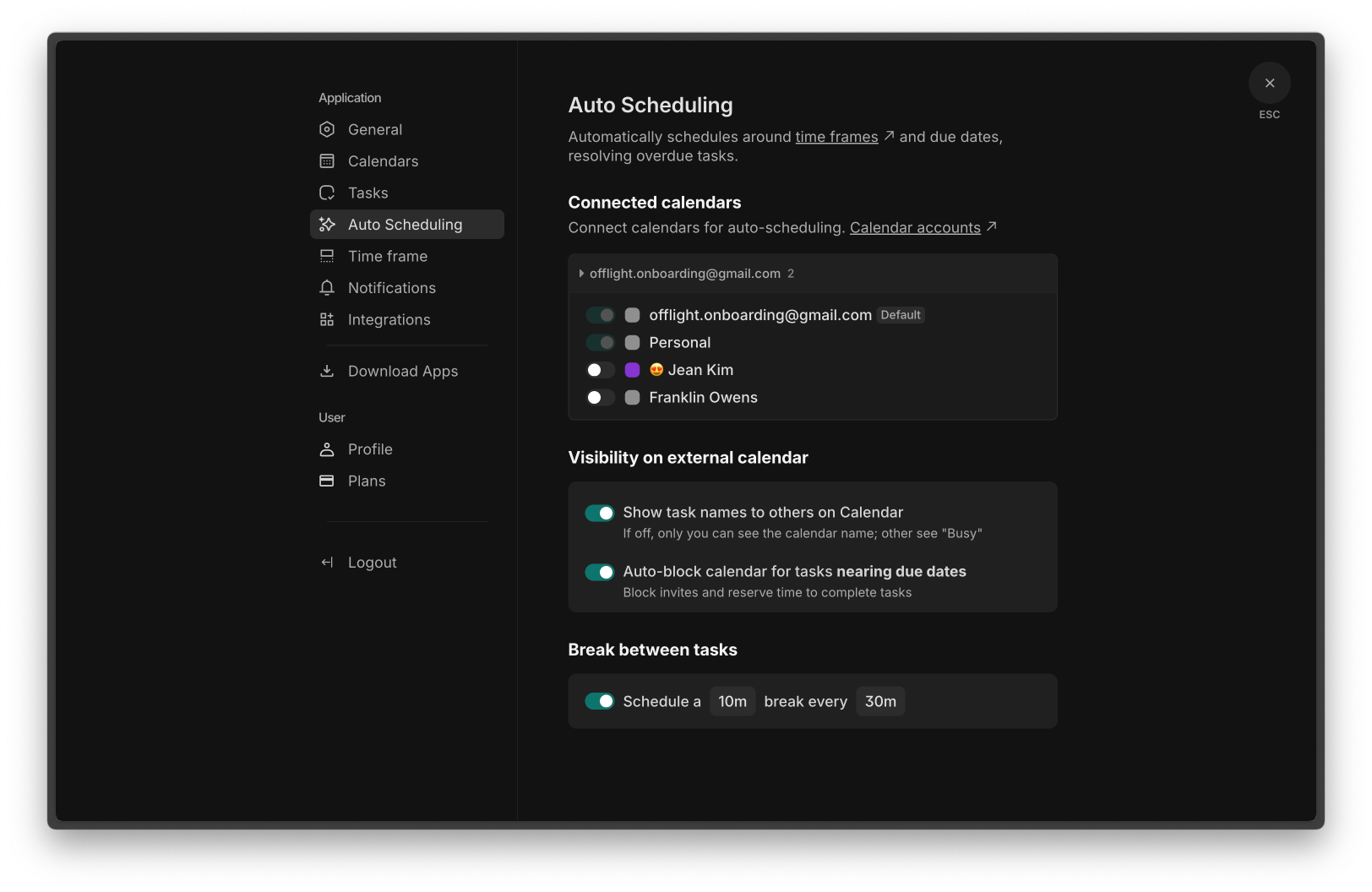This screenshot has height=892, width=1372.
Task: Click the Franklin Owens calendar name
Action: coord(703,397)
